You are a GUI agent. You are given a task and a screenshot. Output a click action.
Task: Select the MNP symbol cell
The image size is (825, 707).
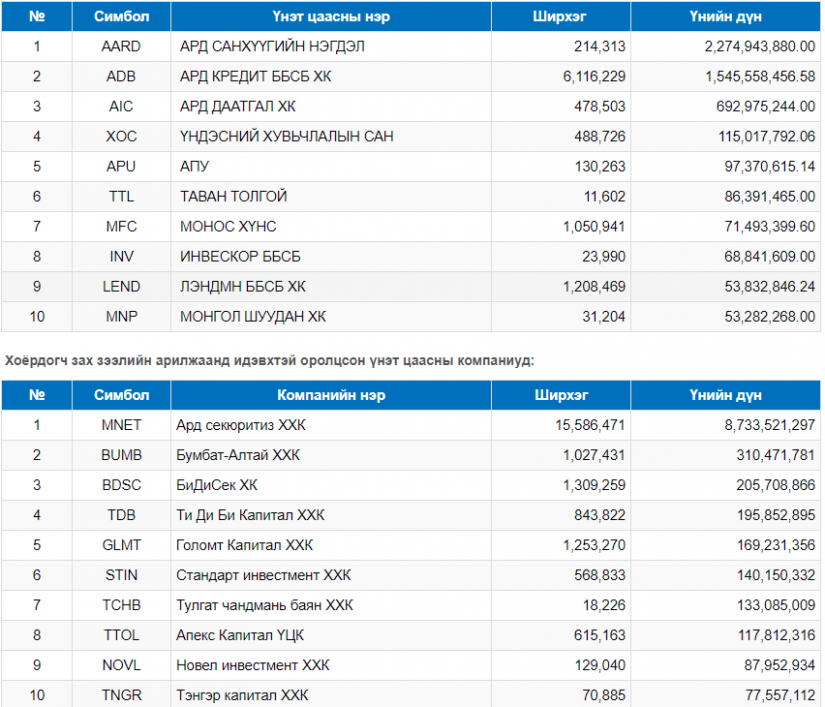click(x=121, y=316)
